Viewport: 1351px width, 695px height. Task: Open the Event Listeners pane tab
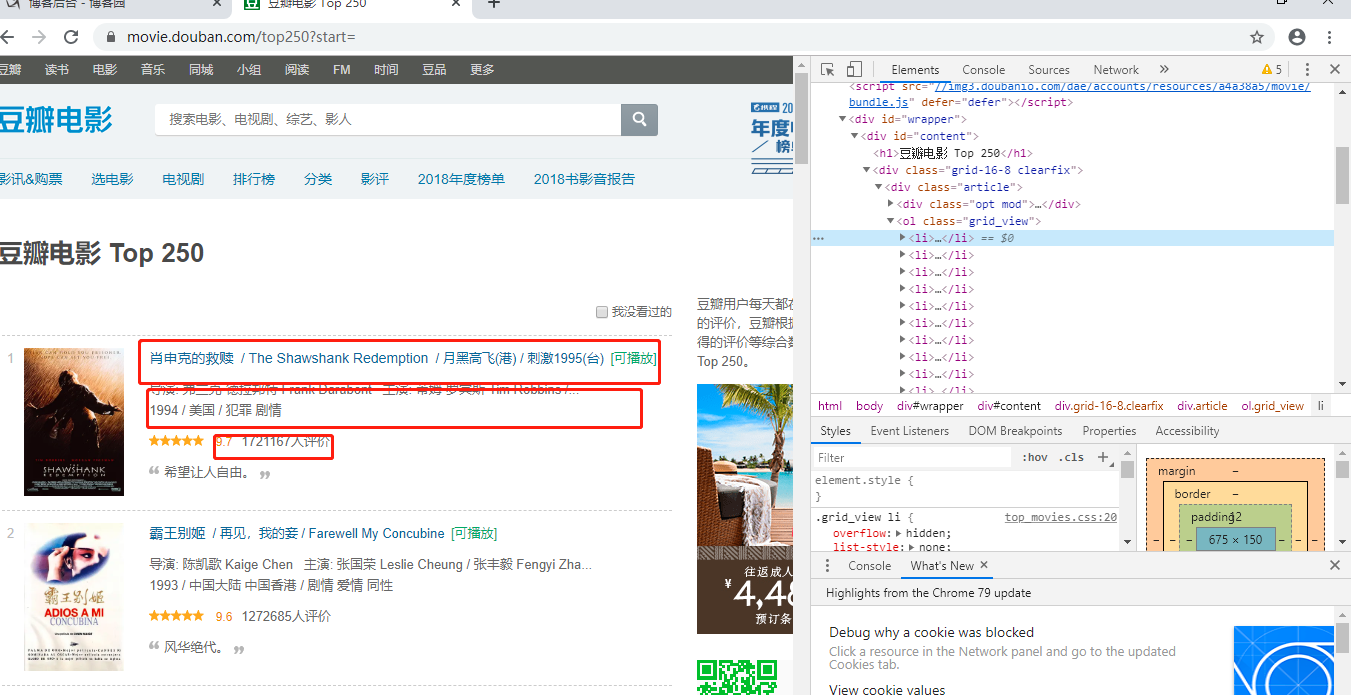pos(910,431)
